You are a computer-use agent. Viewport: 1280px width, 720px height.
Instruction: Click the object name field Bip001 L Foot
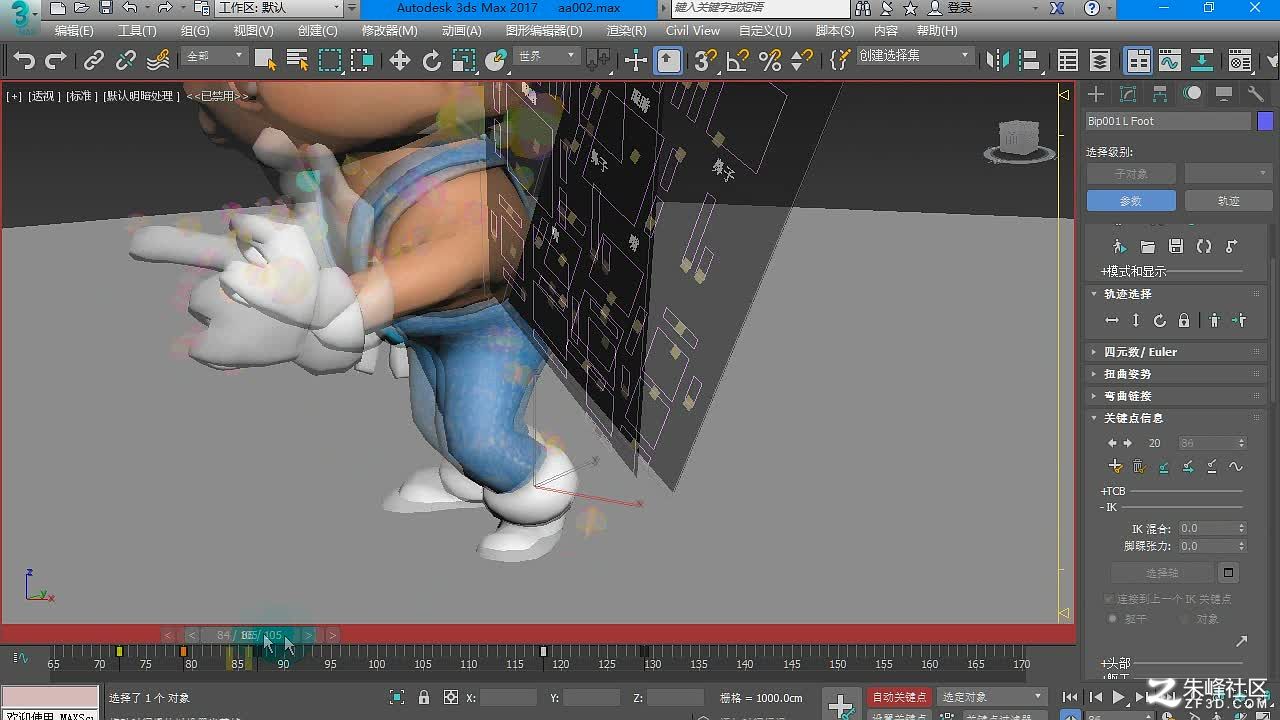1168,121
